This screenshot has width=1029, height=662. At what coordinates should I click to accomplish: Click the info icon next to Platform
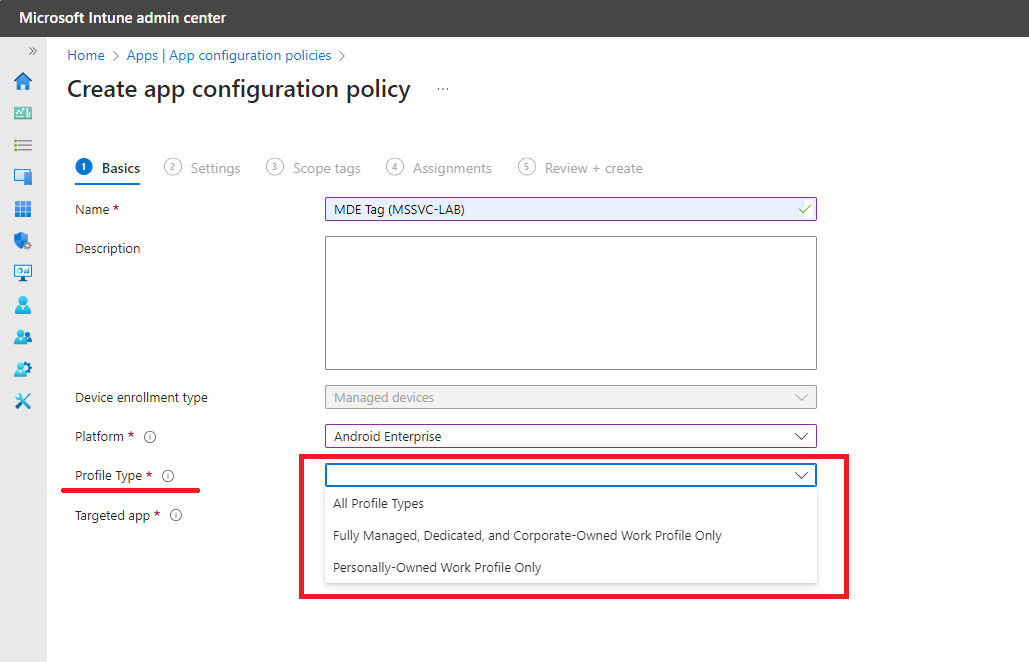click(x=150, y=437)
